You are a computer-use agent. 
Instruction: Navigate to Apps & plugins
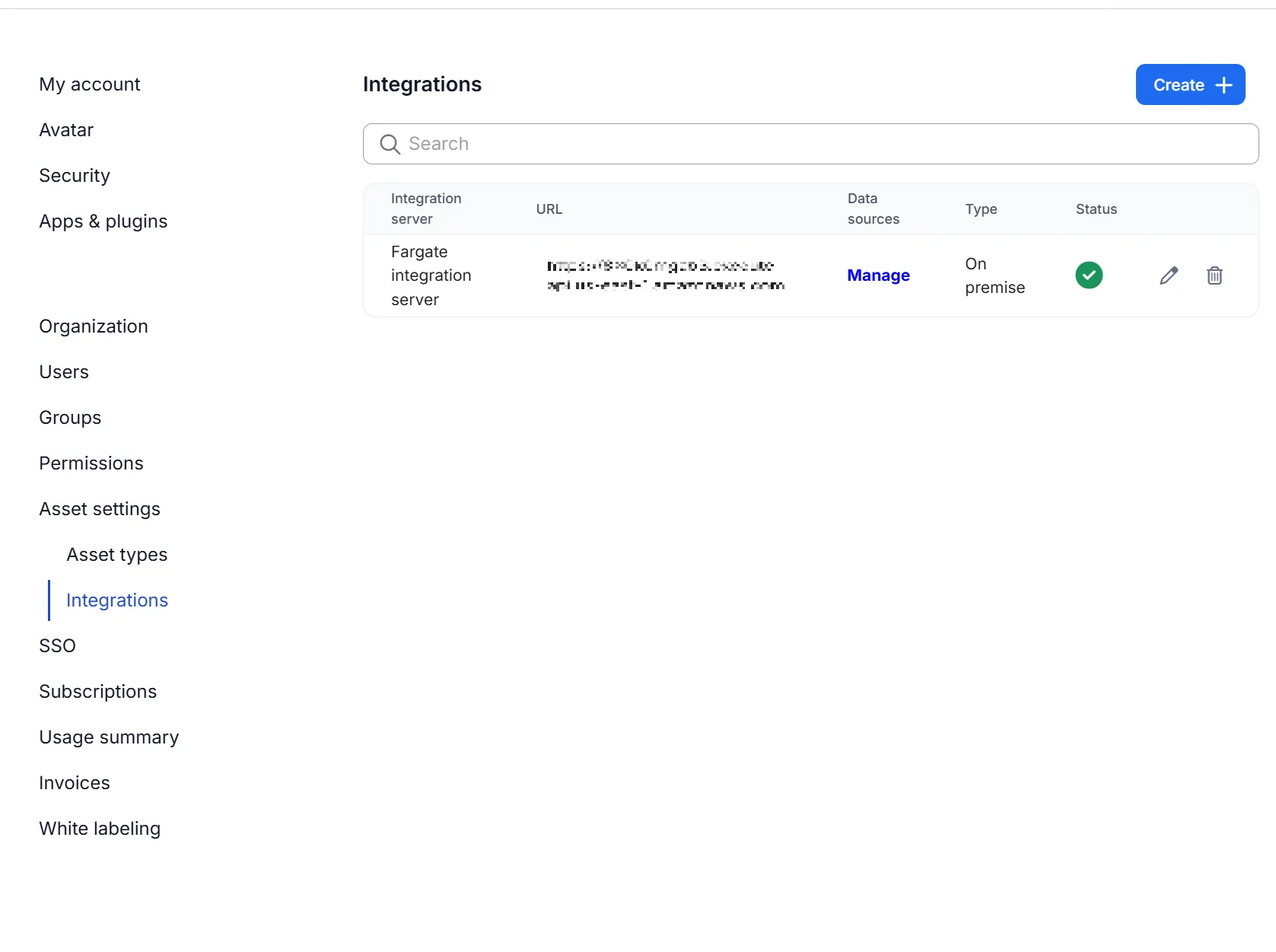pyautogui.click(x=103, y=221)
